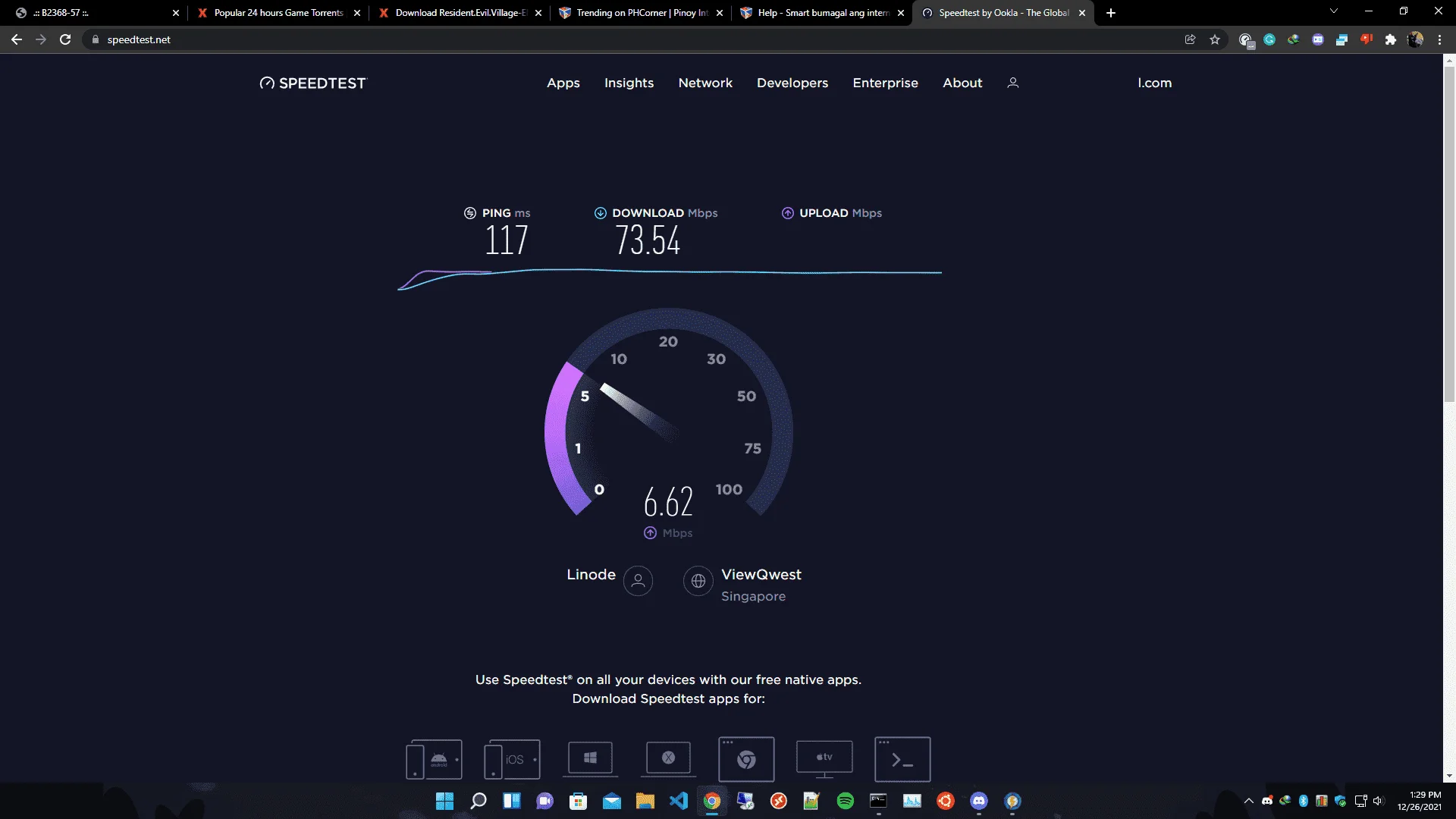Click the ViewQwest server name
1456x819 pixels.
coord(761,575)
